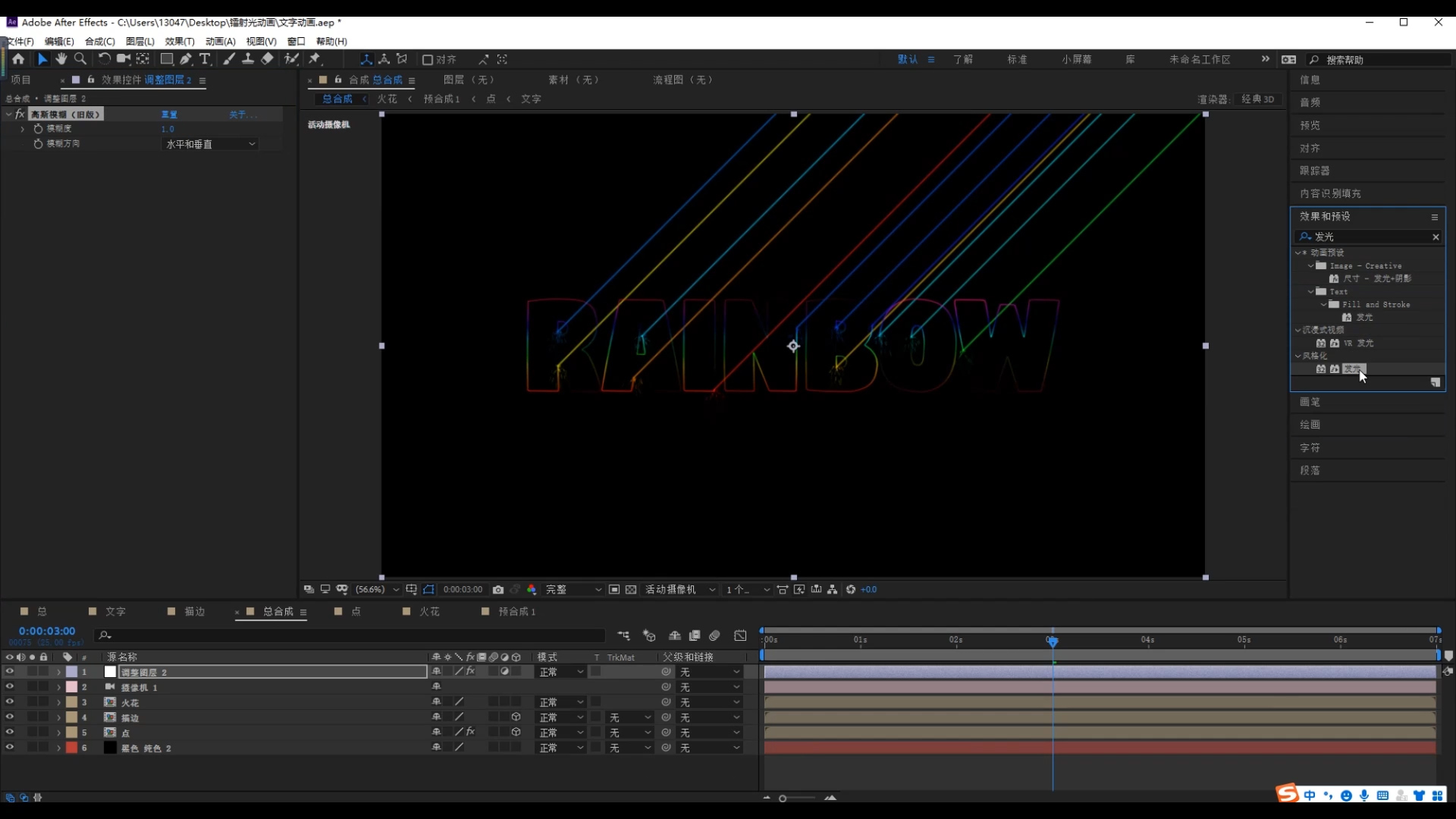The width and height of the screenshot is (1456, 819).
Task: Open the 水平和垂直 blur direction dropdown
Action: (x=211, y=144)
